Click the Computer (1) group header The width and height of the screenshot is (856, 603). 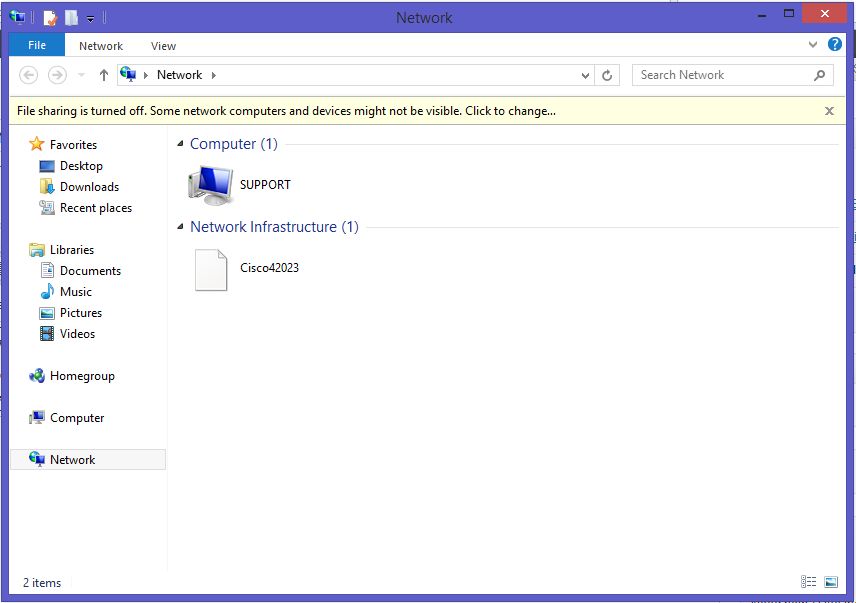234,144
